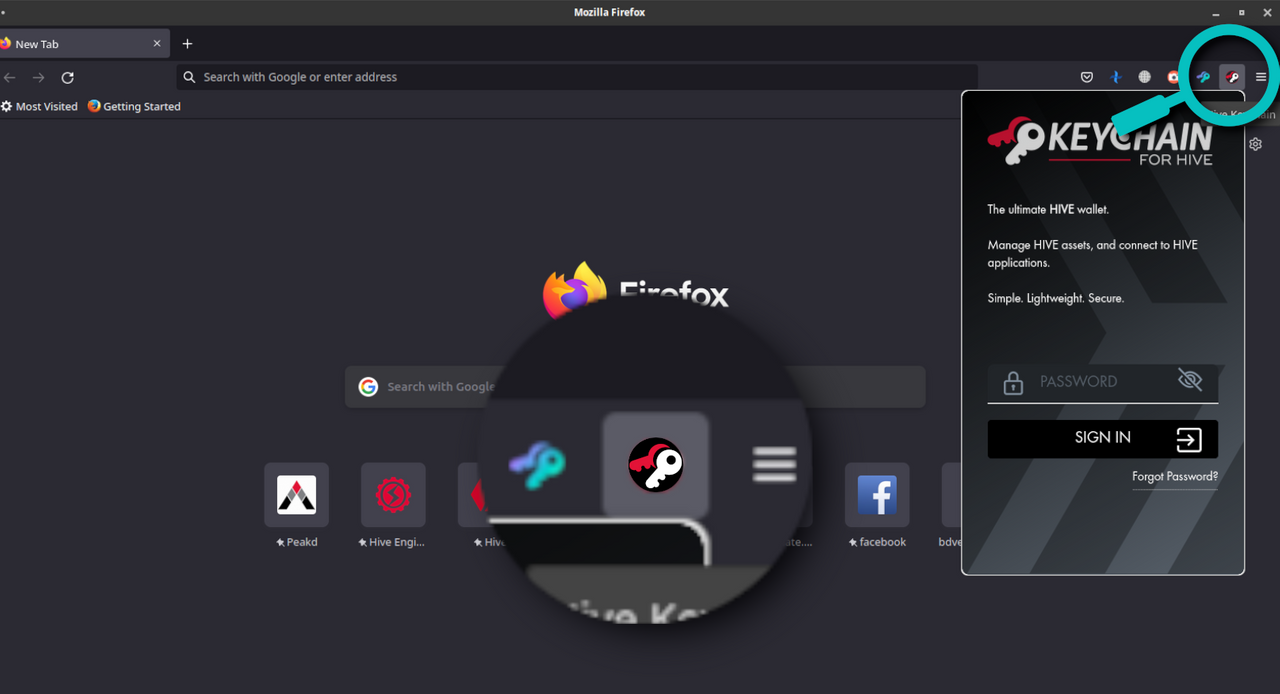Go forward using the forward arrow

[39, 77]
